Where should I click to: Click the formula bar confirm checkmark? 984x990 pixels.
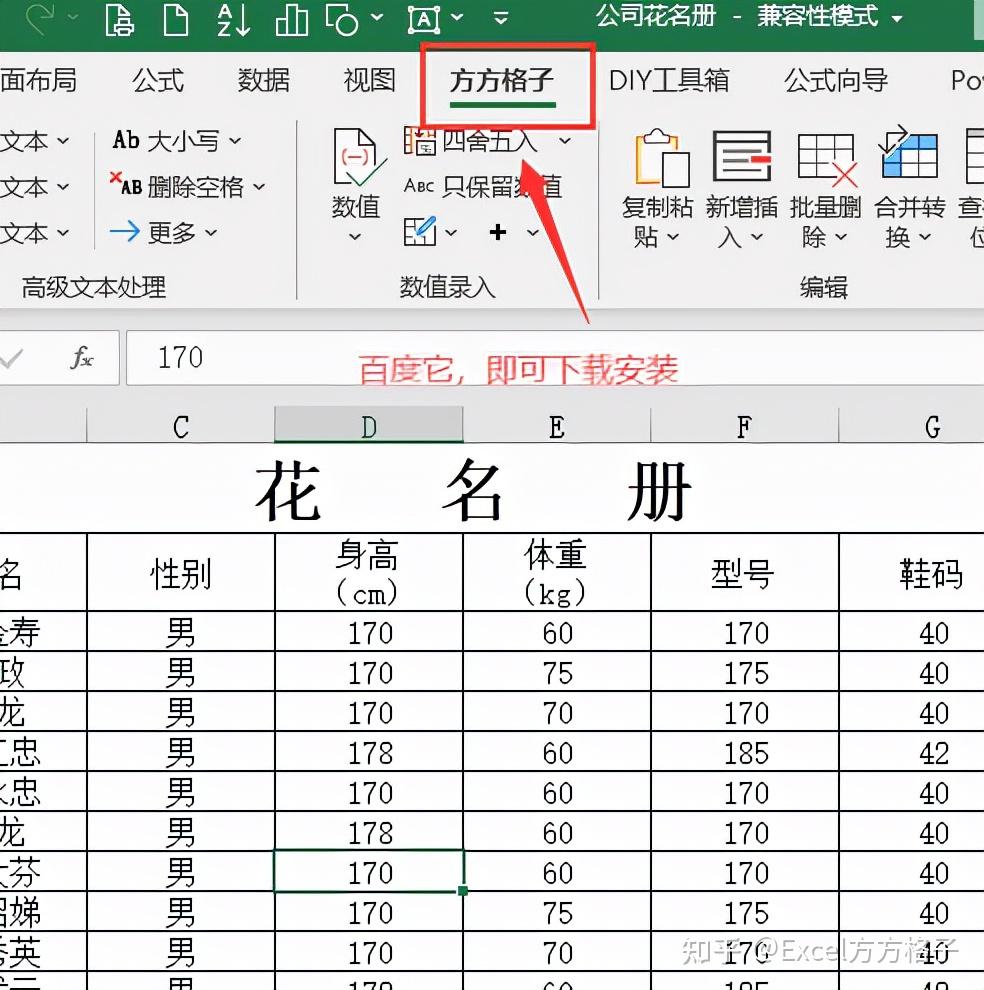tap(11, 358)
